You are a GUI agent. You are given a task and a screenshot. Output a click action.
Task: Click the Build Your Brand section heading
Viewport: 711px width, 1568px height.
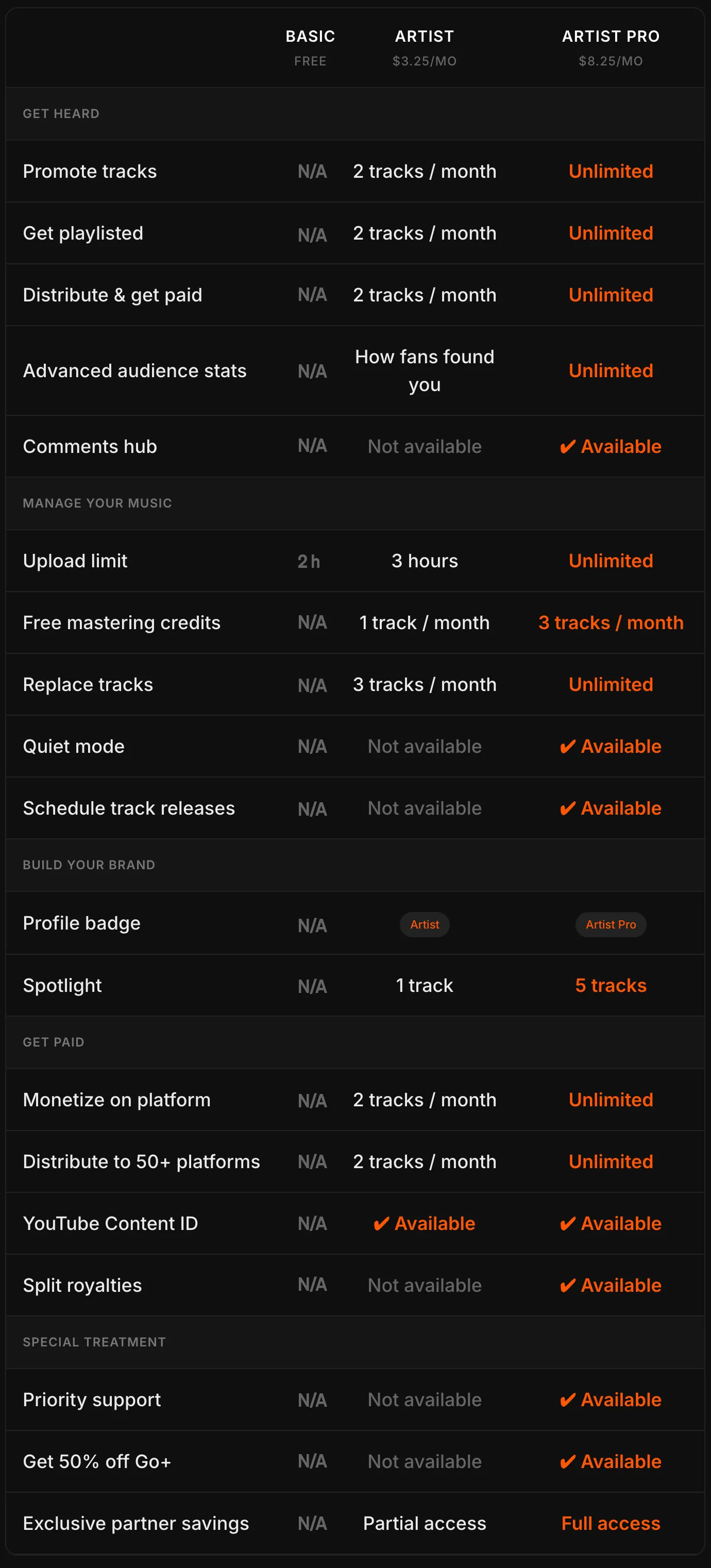click(x=89, y=865)
